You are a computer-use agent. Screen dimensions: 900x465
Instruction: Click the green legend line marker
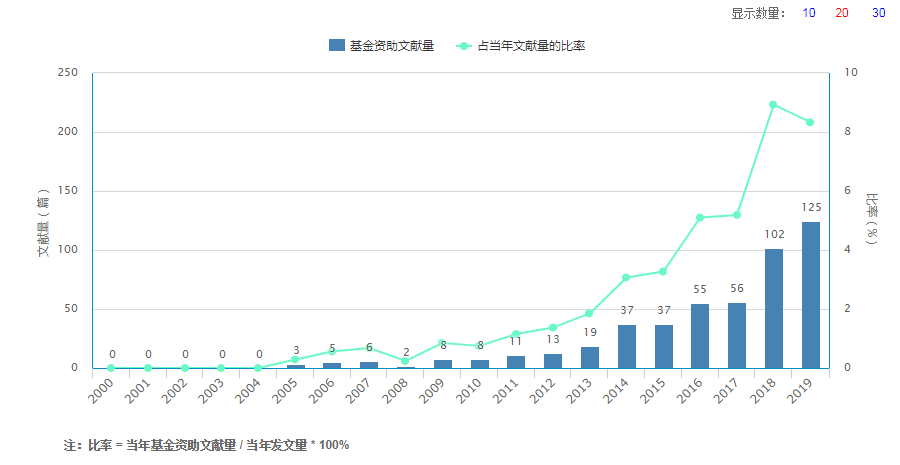pos(464,46)
